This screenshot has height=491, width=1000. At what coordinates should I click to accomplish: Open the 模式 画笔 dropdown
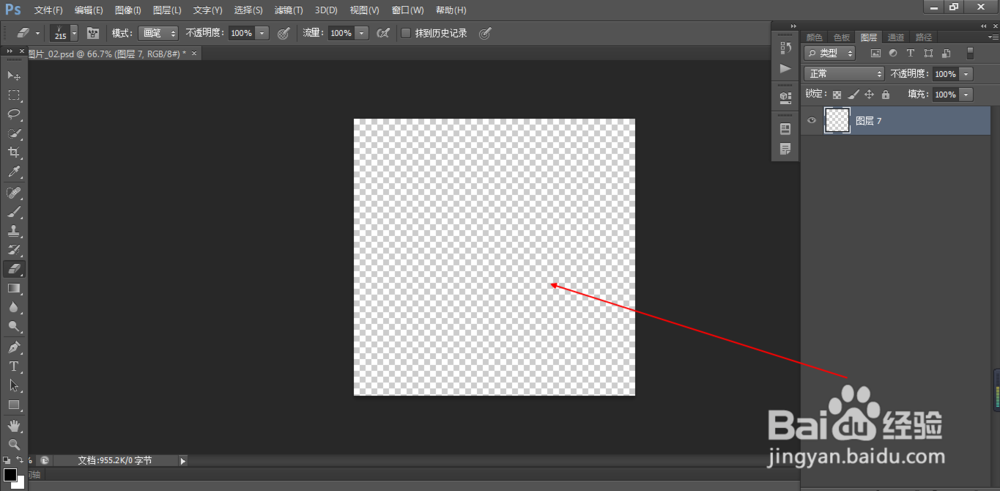158,33
